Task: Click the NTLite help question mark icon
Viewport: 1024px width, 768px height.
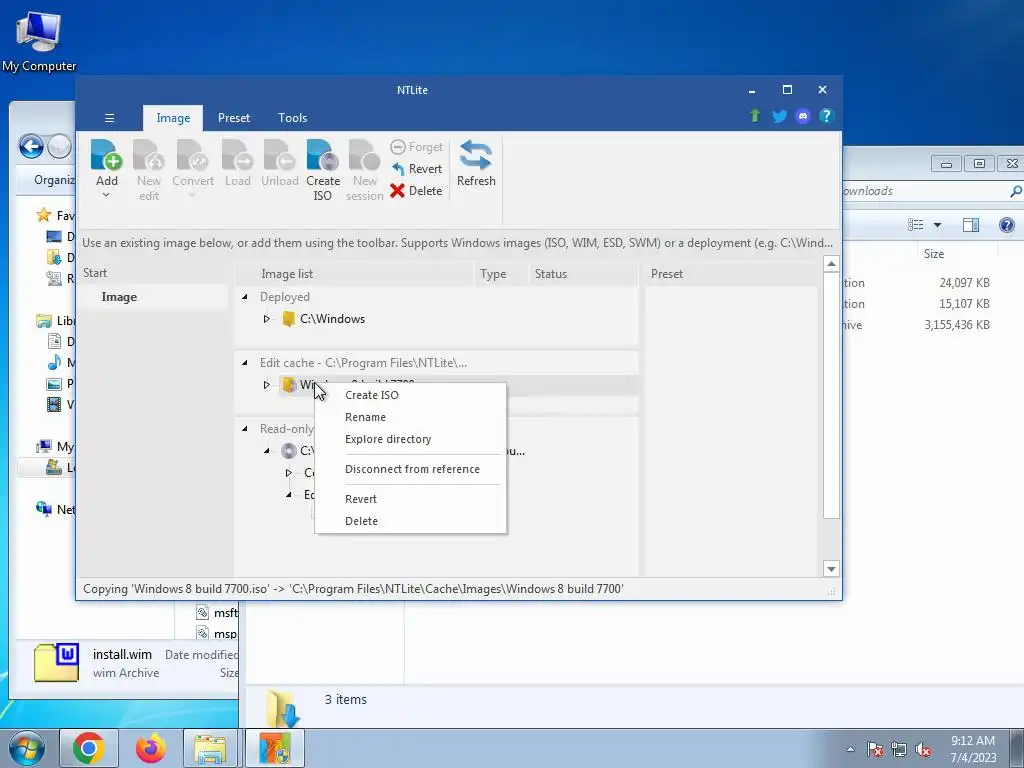Action: (x=826, y=116)
